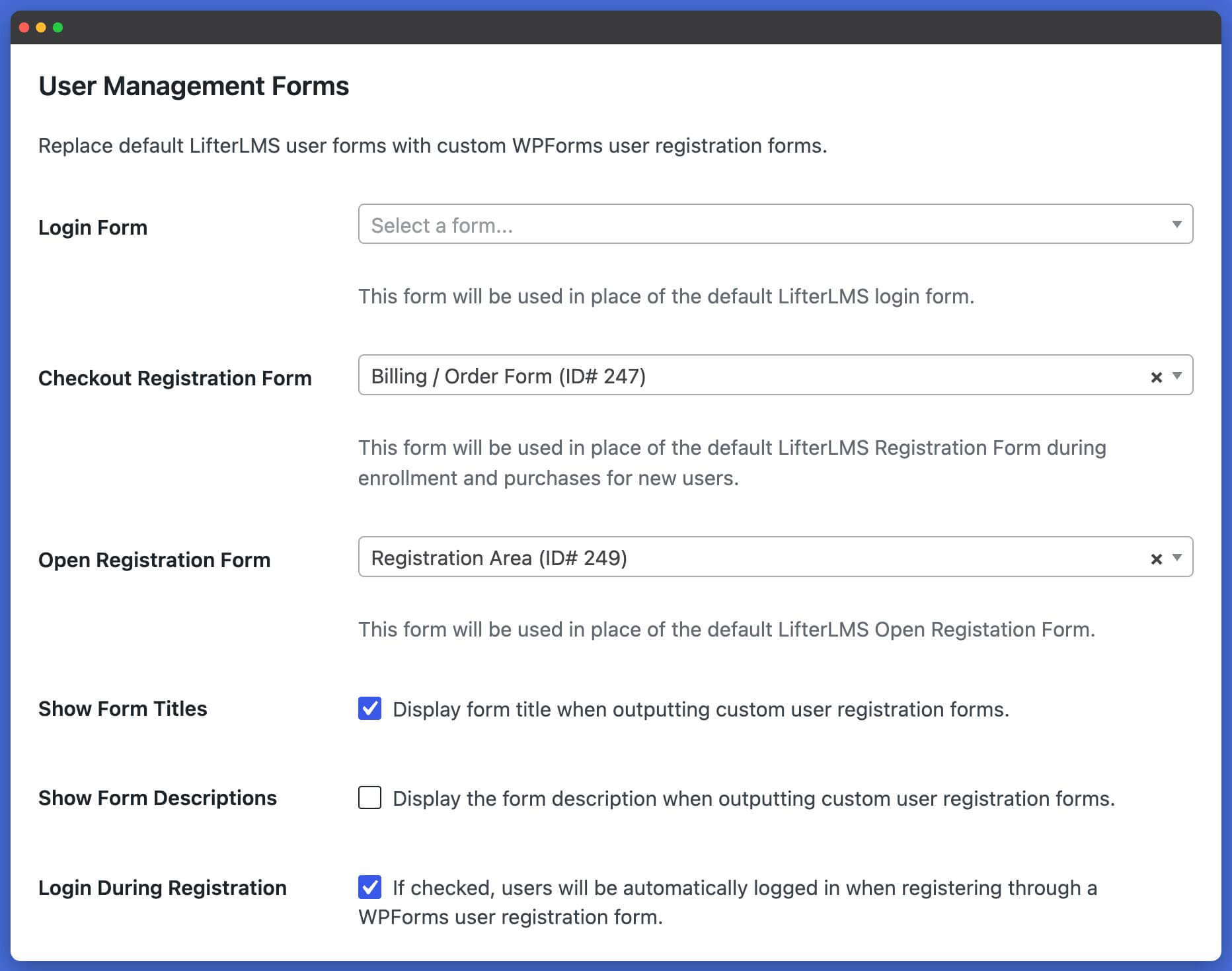Screen dimensions: 1232x971
Task: Click the 'Open Registration Form' field label
Action: [x=154, y=560]
